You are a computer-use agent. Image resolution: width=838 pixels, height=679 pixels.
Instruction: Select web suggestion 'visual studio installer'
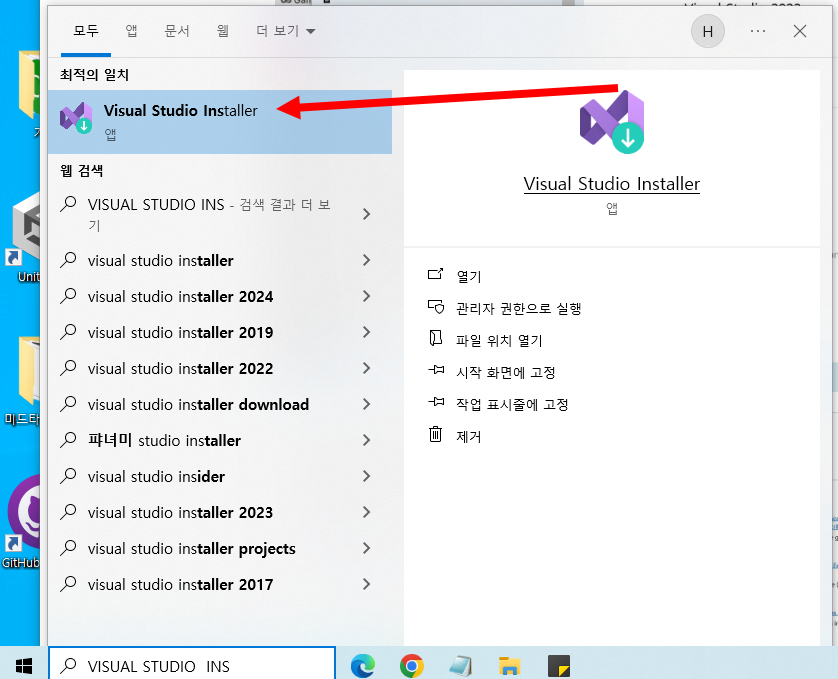pyautogui.click(x=160, y=260)
